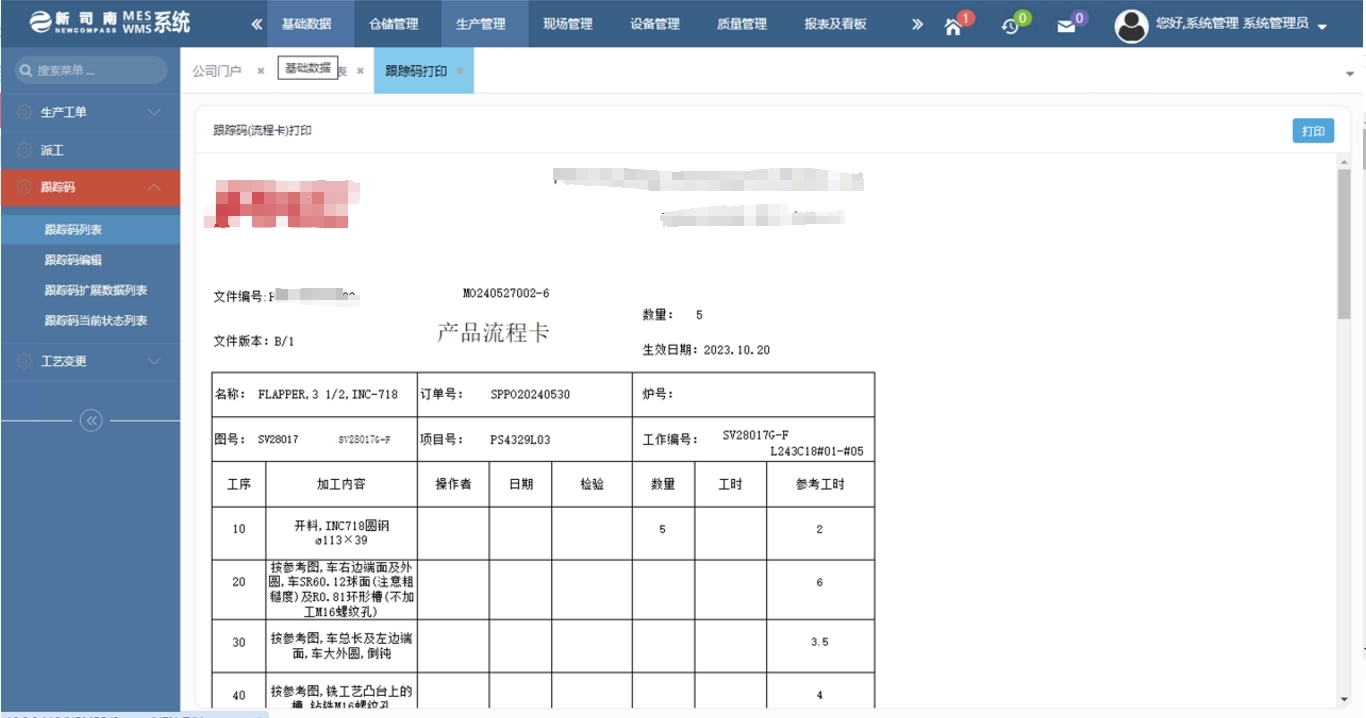Open the 现场管理 top menu
1366x718 pixels.
[568, 24]
